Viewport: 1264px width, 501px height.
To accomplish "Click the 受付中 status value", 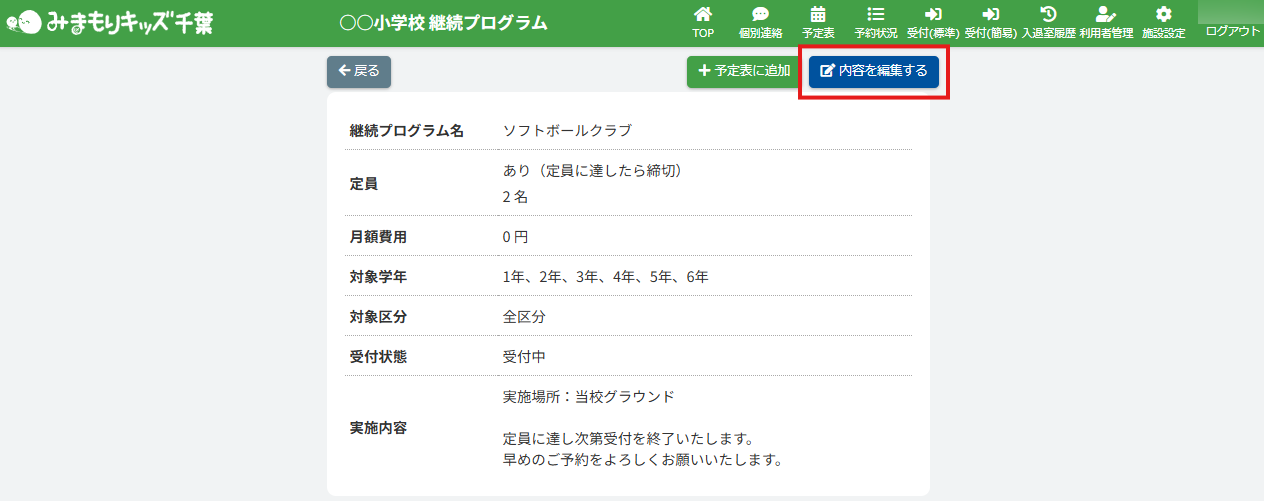I will [524, 357].
